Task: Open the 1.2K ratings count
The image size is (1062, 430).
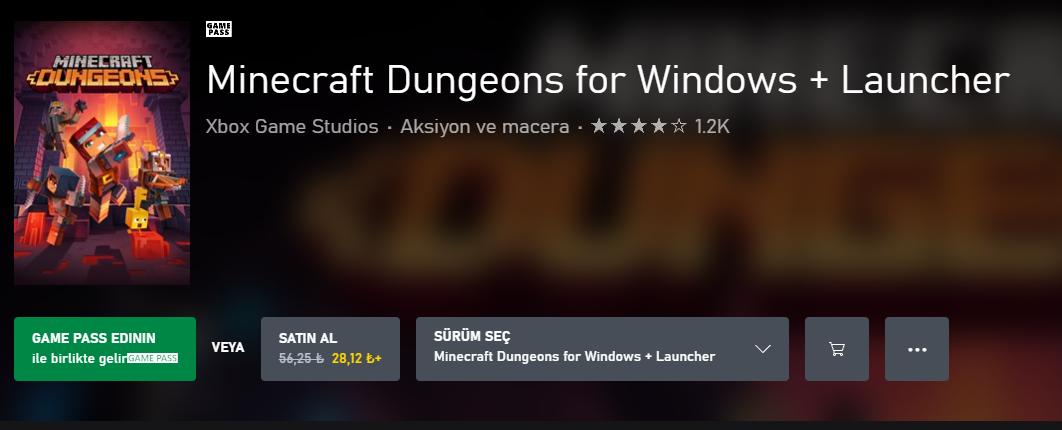Action: pyautogui.click(x=712, y=126)
